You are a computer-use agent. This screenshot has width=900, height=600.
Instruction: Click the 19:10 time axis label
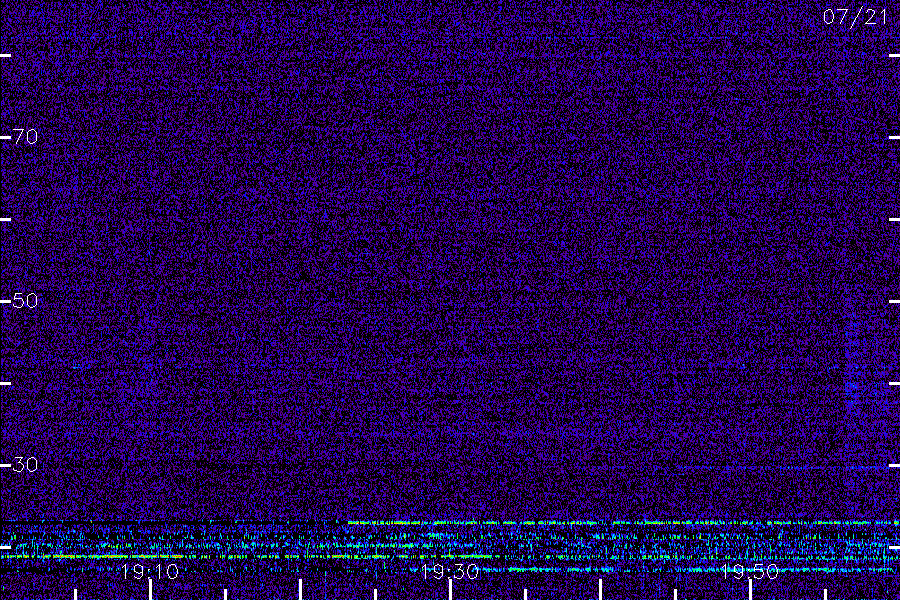[150, 571]
